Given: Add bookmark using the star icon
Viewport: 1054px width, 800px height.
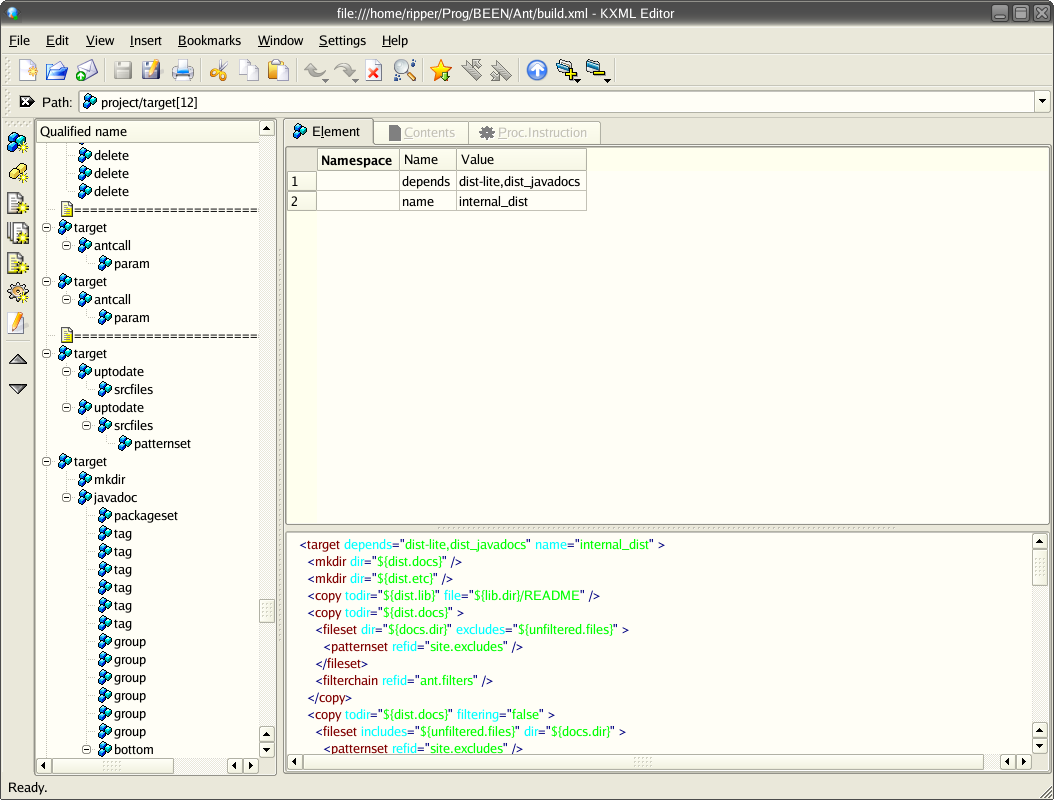Looking at the screenshot, I should click(x=441, y=71).
